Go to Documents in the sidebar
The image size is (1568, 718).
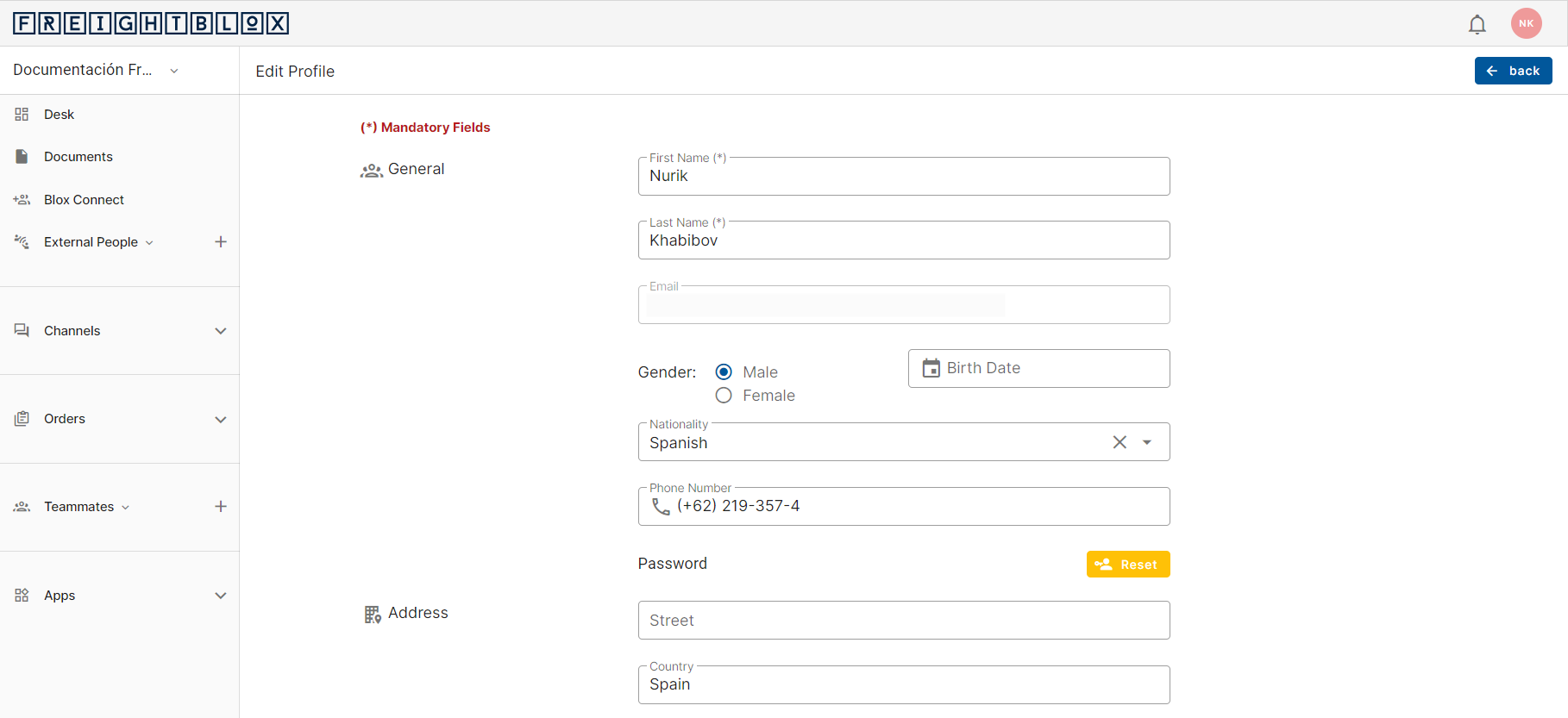click(78, 157)
